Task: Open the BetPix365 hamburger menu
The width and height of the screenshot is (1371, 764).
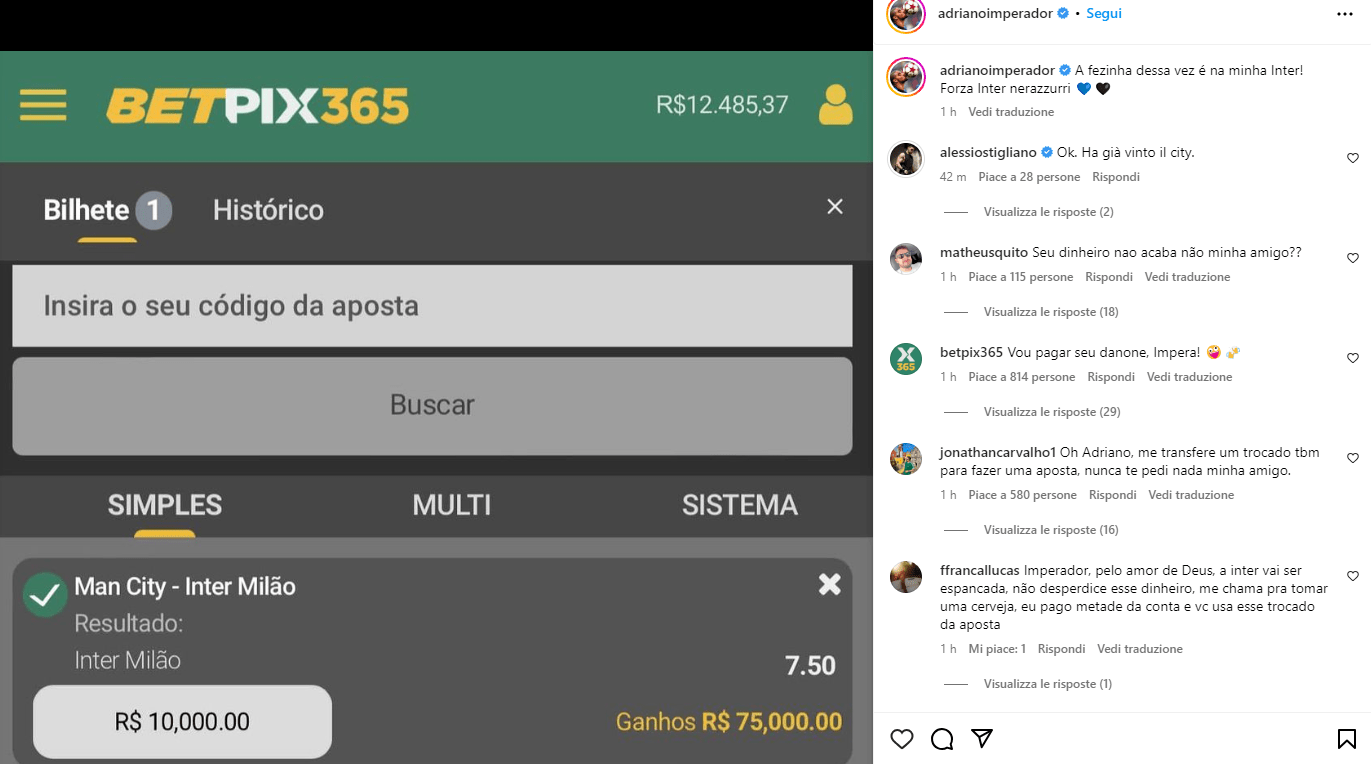Action: (43, 105)
